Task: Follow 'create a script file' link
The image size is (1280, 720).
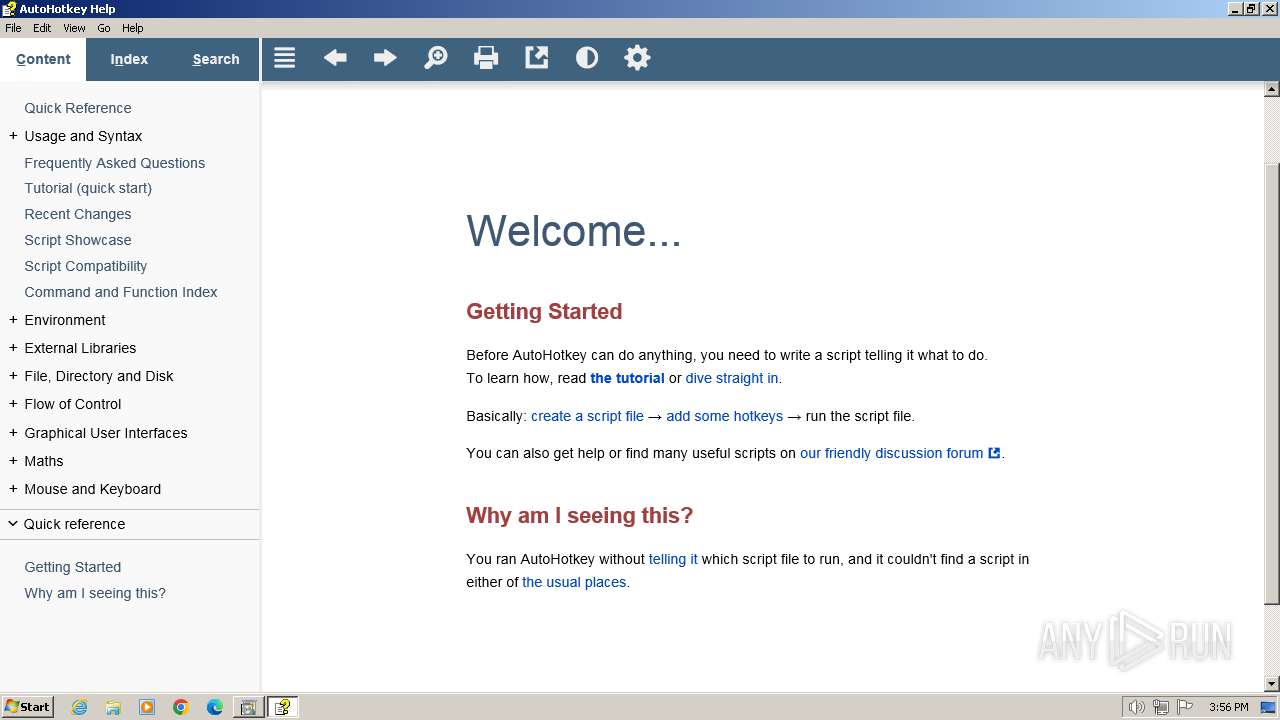Action: [587, 416]
